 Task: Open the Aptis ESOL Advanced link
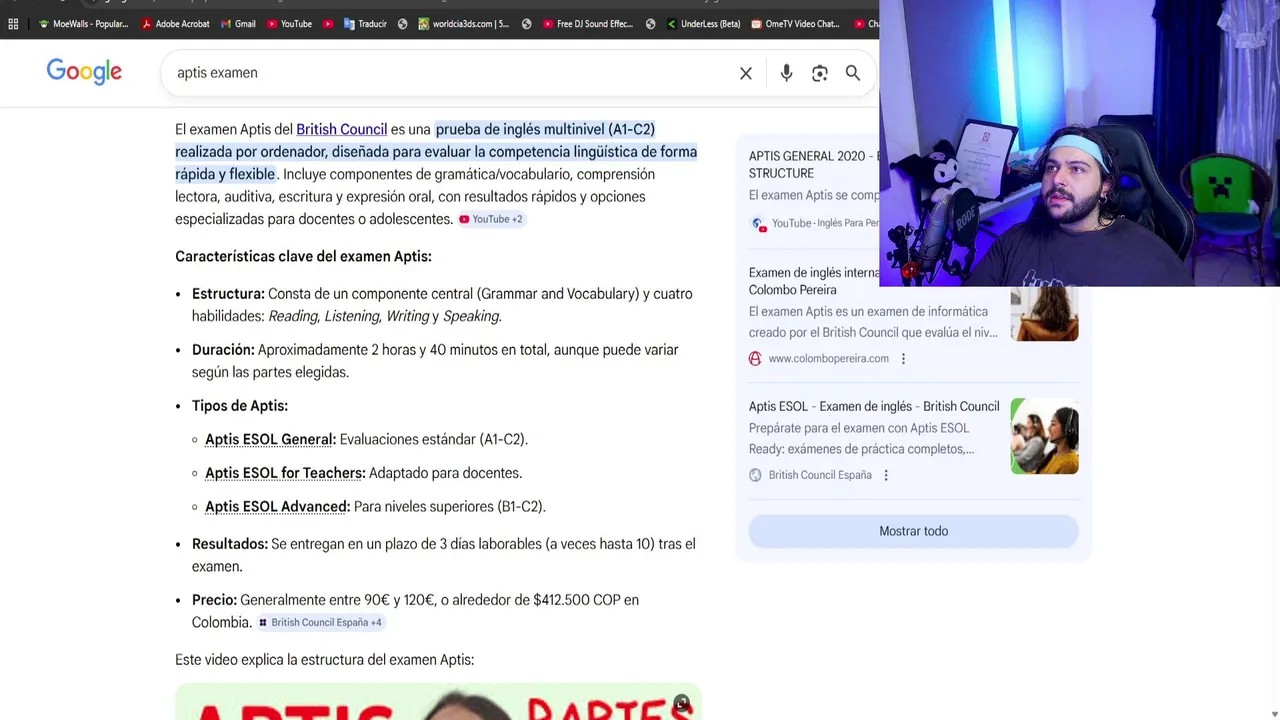click(277, 507)
